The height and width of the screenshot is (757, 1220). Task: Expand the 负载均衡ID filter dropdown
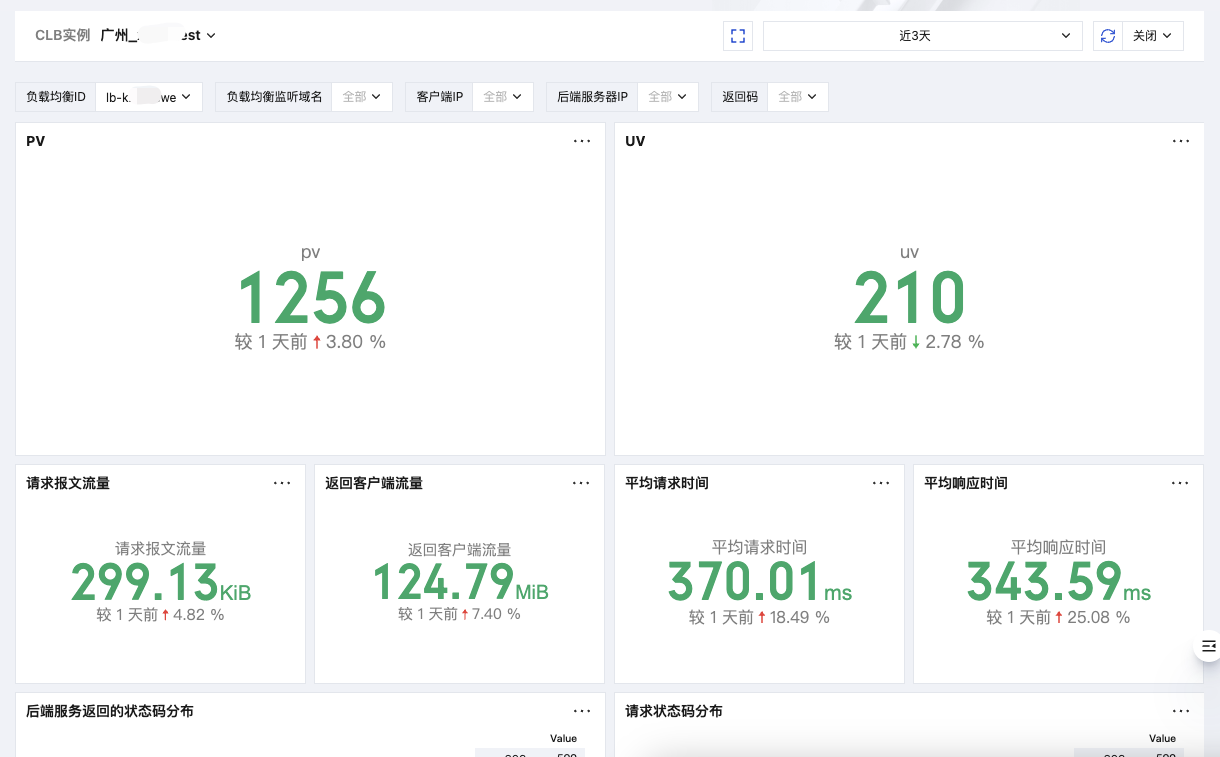(x=148, y=97)
